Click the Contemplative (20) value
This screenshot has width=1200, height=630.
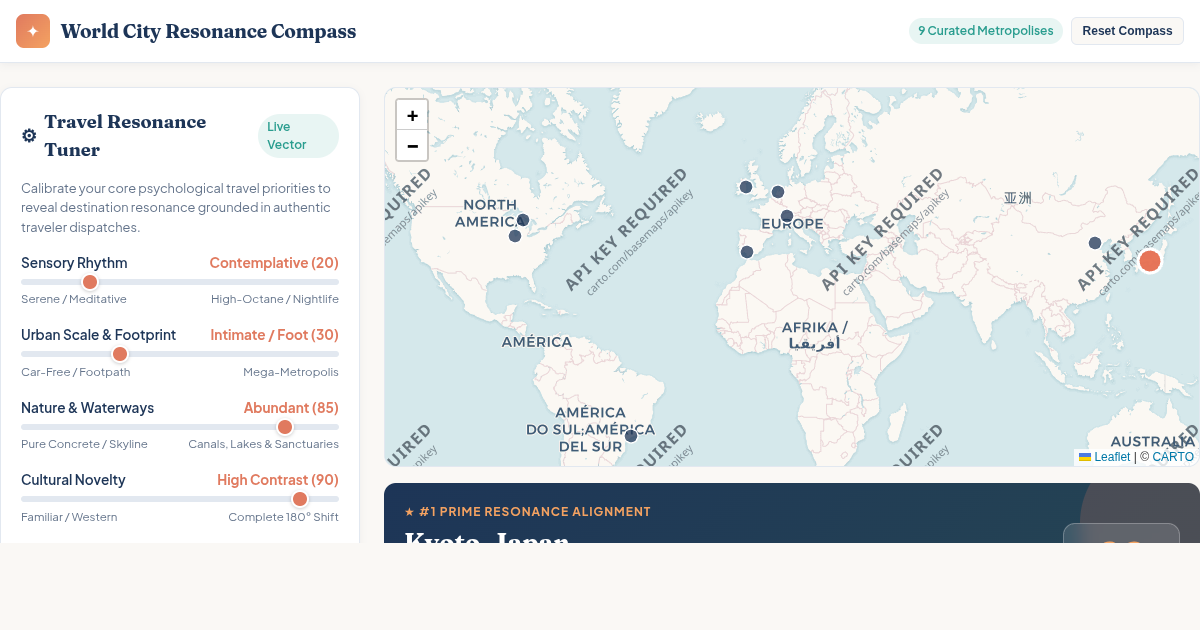click(x=274, y=263)
